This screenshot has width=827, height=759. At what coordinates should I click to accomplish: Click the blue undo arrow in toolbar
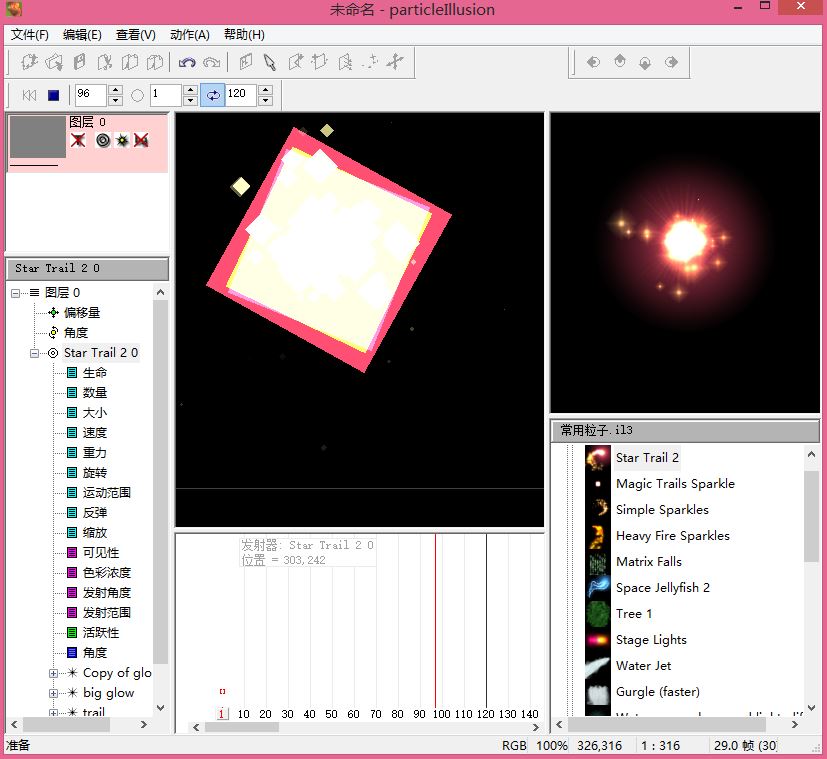pos(187,63)
